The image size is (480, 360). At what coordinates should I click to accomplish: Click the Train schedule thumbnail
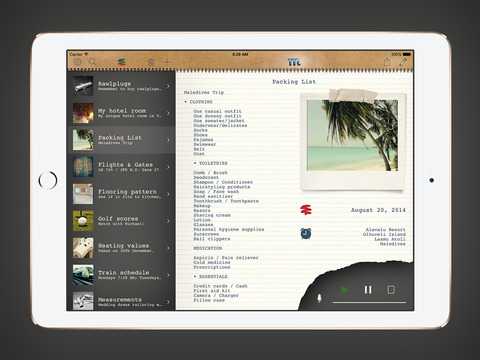pos(83,275)
